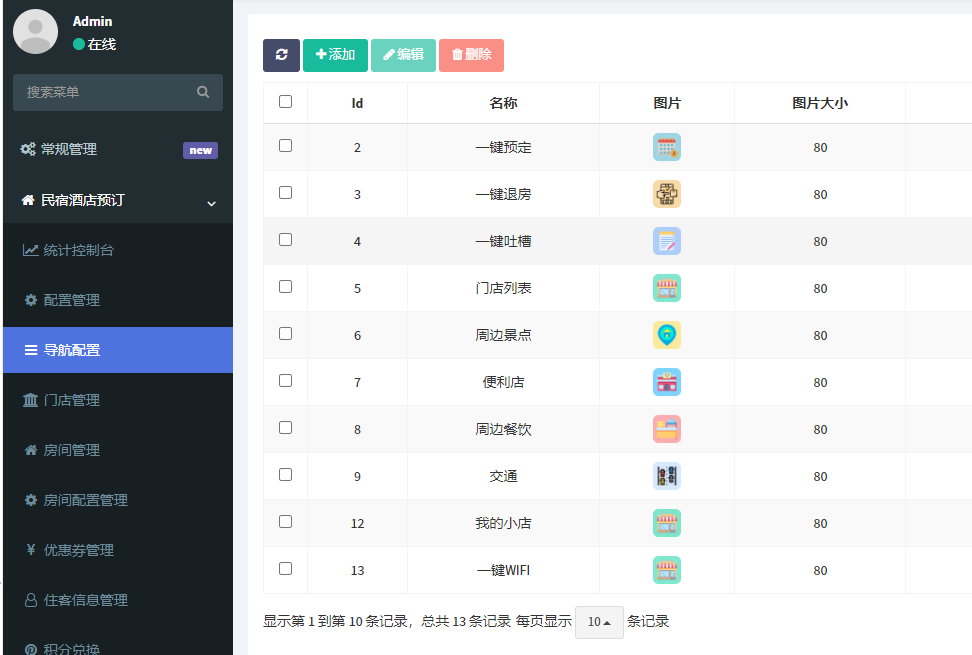Screen dimensions: 972x655
Task: Open the 一键预定 calendar image thumbnail
Action: pyautogui.click(x=666, y=147)
